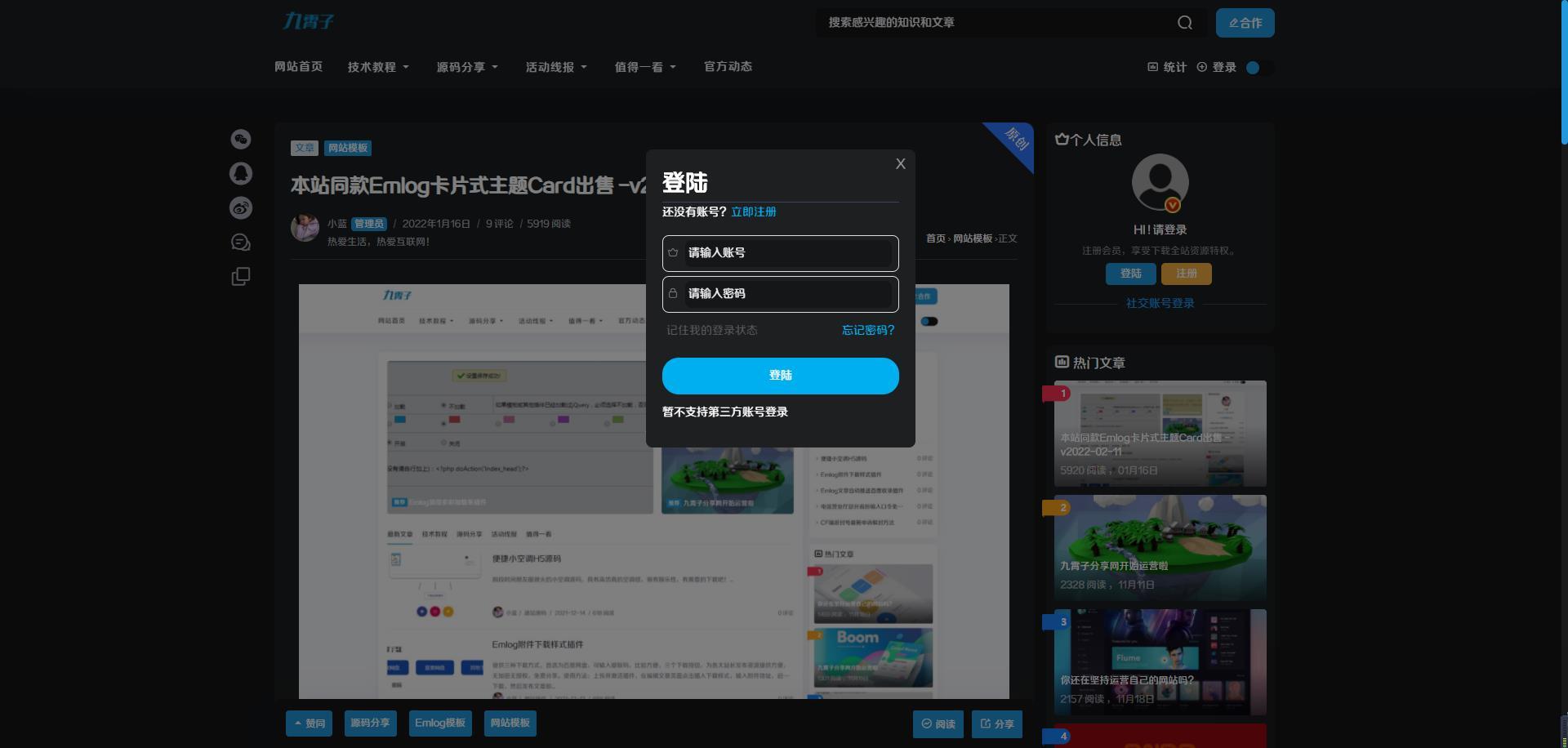
Task: Focus the 请输入密码 password field
Action: tap(780, 294)
